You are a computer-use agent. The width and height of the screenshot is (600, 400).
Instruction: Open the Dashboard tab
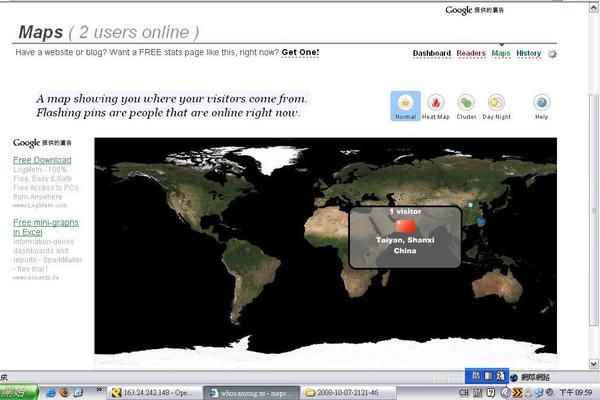click(432, 53)
